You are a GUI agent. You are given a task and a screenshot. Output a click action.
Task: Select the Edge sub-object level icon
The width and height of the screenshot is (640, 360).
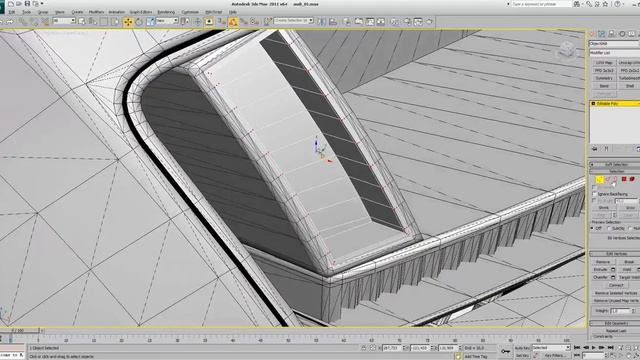[607, 179]
